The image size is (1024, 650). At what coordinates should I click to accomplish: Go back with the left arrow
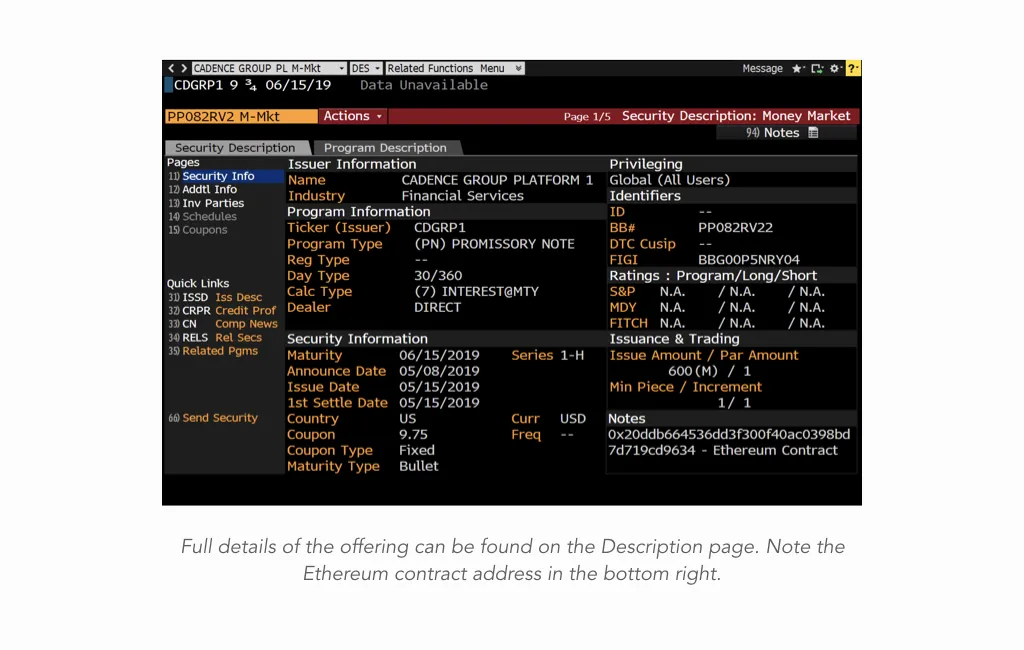[x=171, y=68]
